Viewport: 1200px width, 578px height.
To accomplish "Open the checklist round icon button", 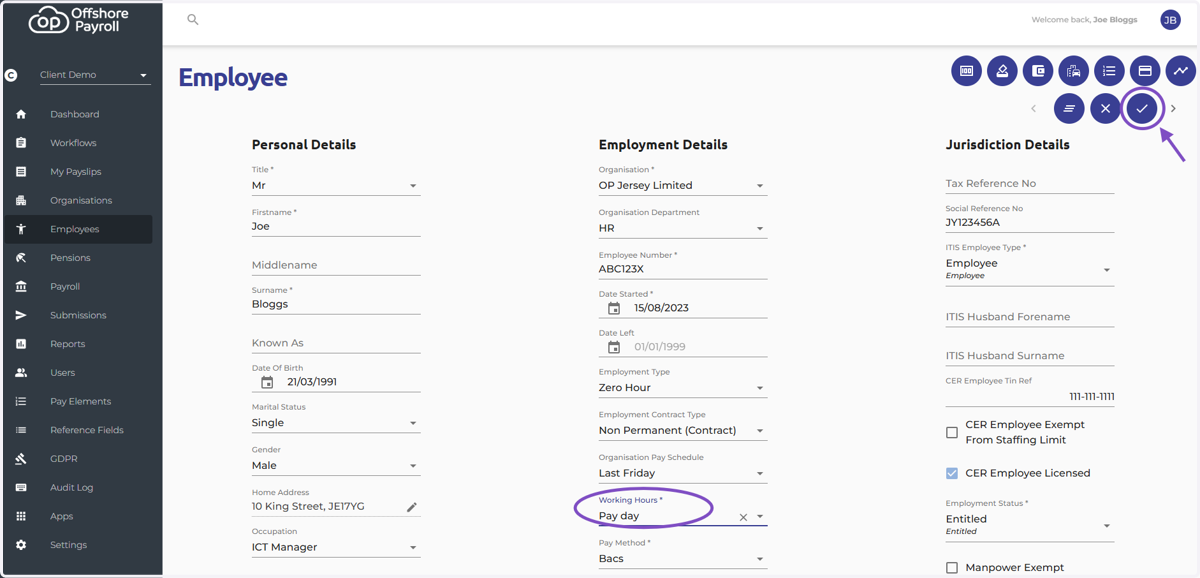I will pos(1109,71).
